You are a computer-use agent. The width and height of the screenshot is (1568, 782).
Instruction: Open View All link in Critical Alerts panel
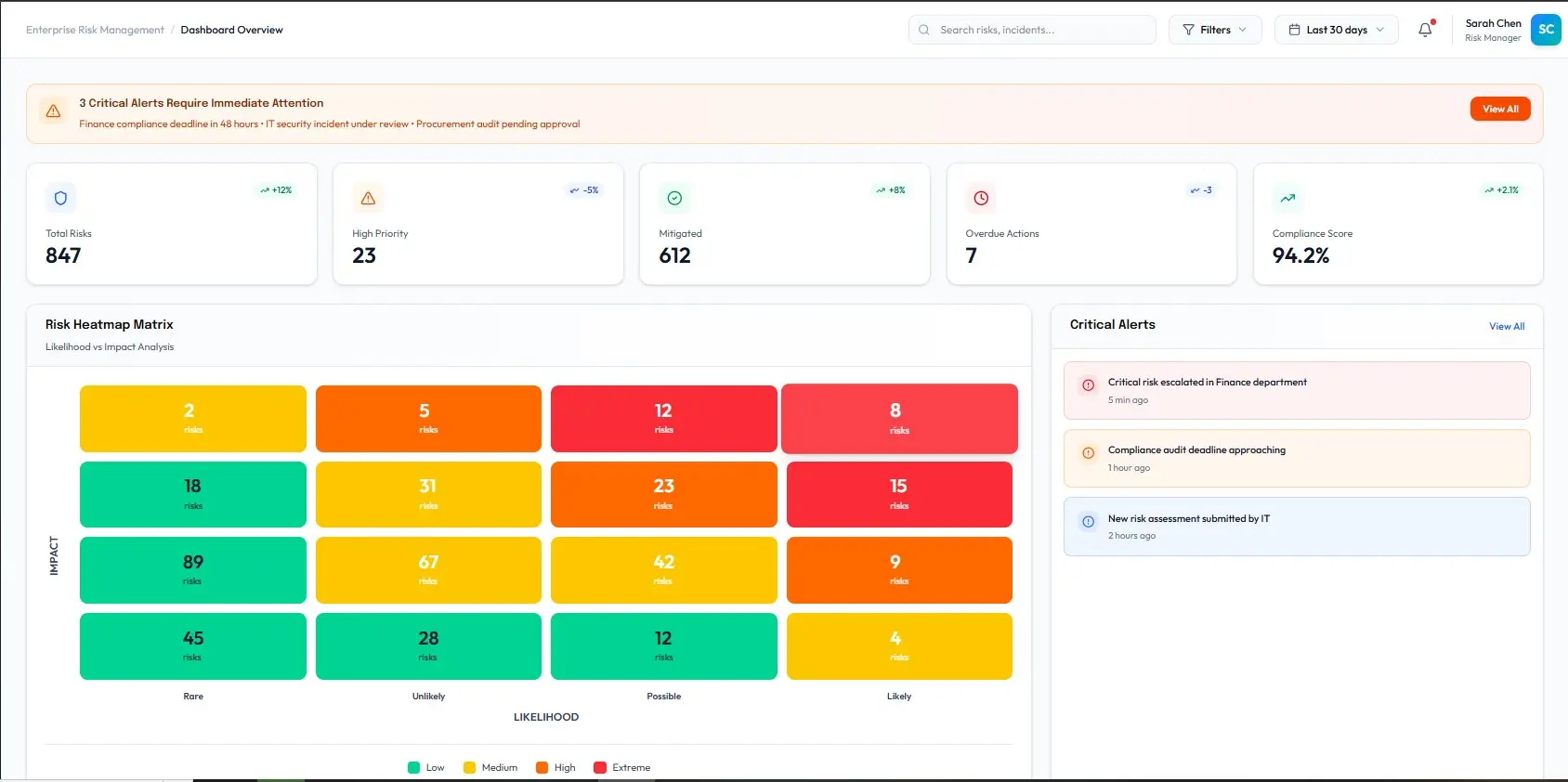[1506, 326]
